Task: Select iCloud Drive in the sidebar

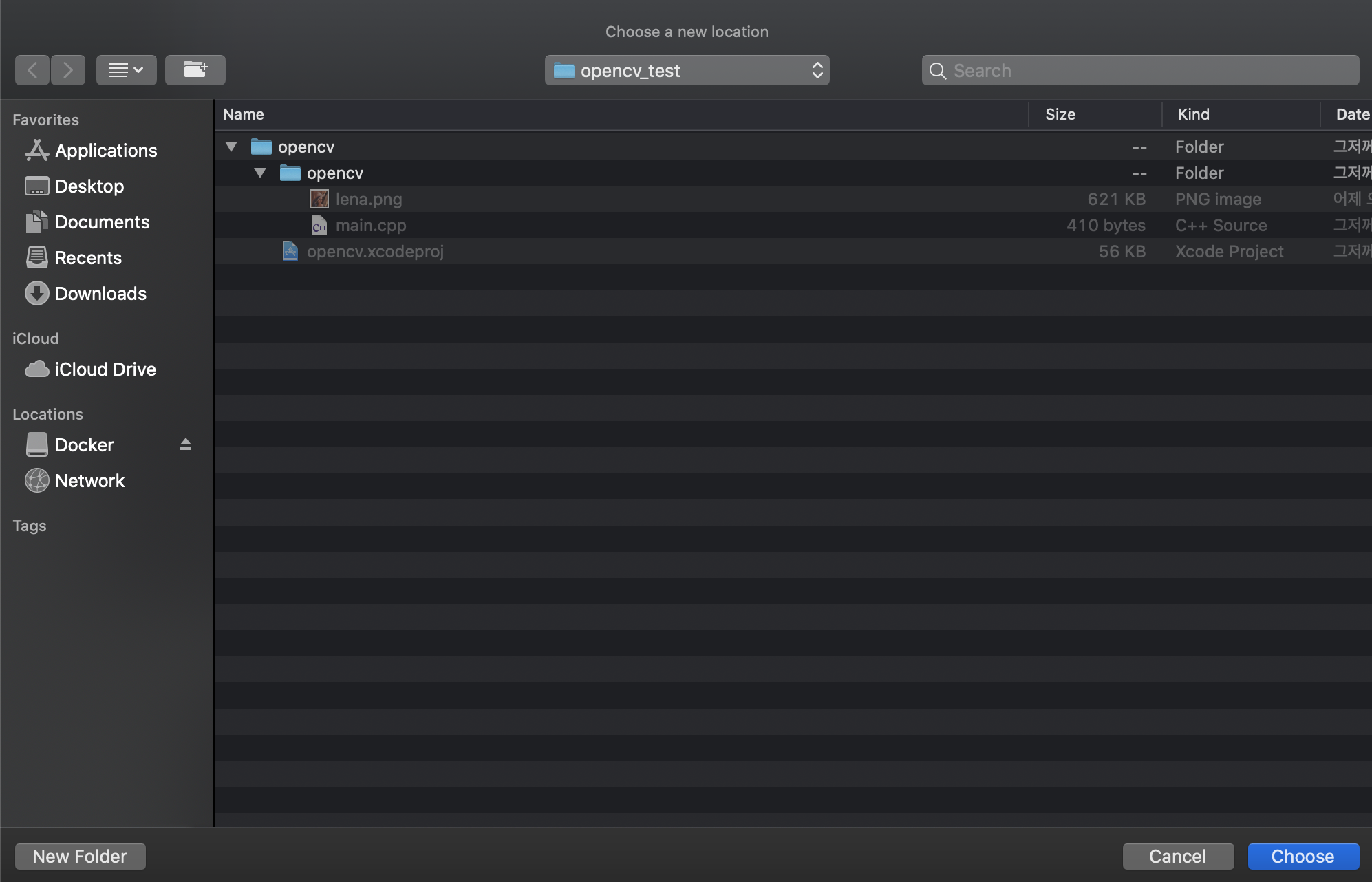Action: click(x=105, y=369)
